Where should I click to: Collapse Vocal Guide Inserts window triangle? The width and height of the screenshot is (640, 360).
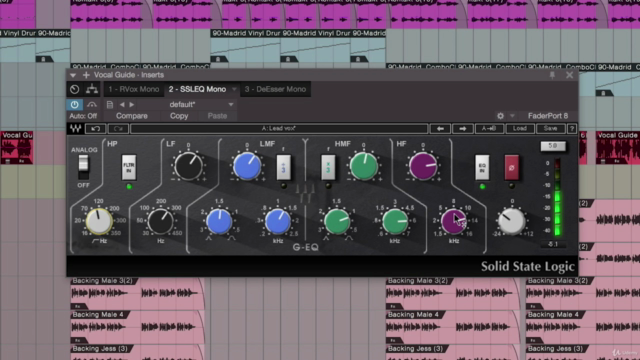click(73, 75)
